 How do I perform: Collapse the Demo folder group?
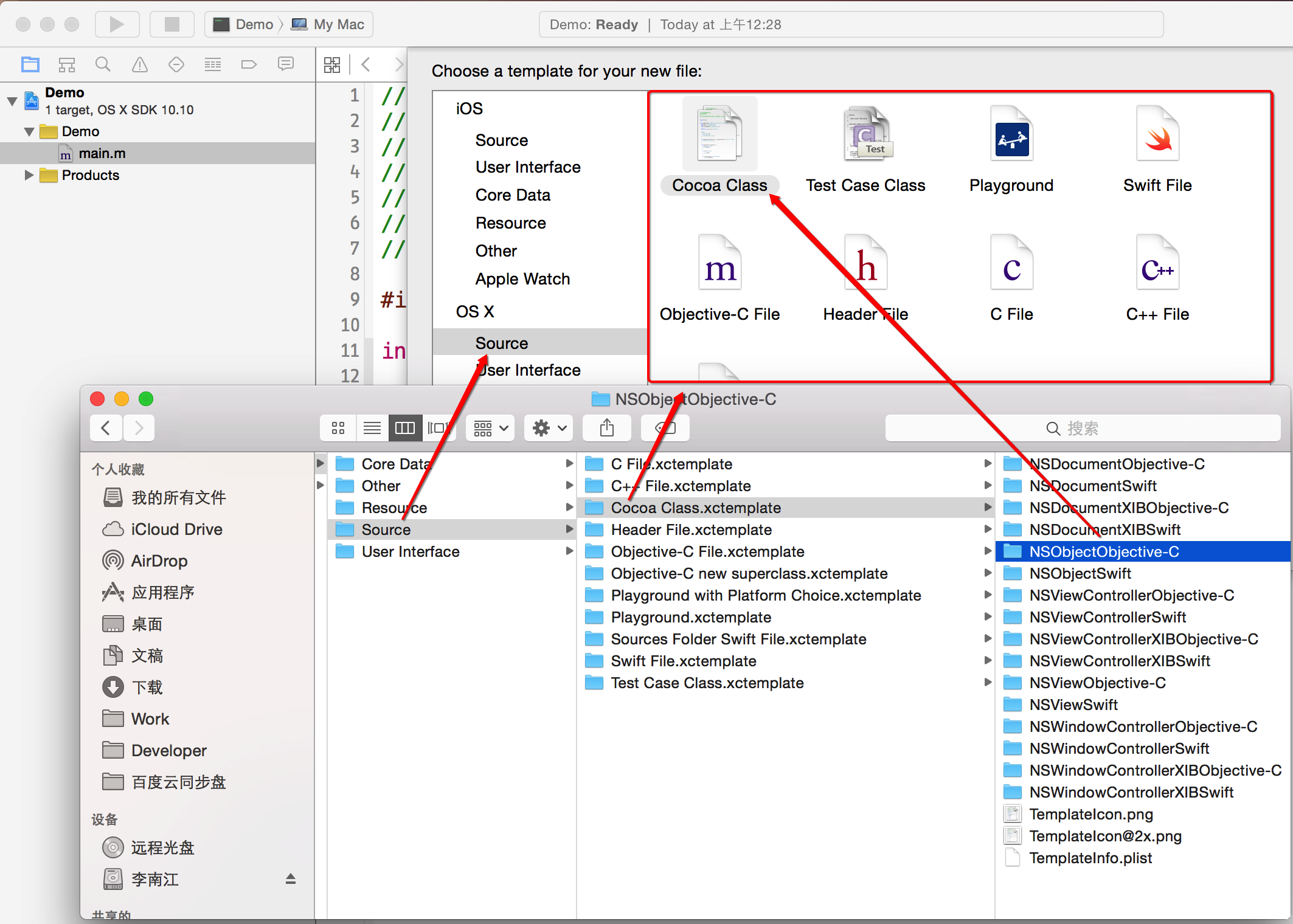29,131
